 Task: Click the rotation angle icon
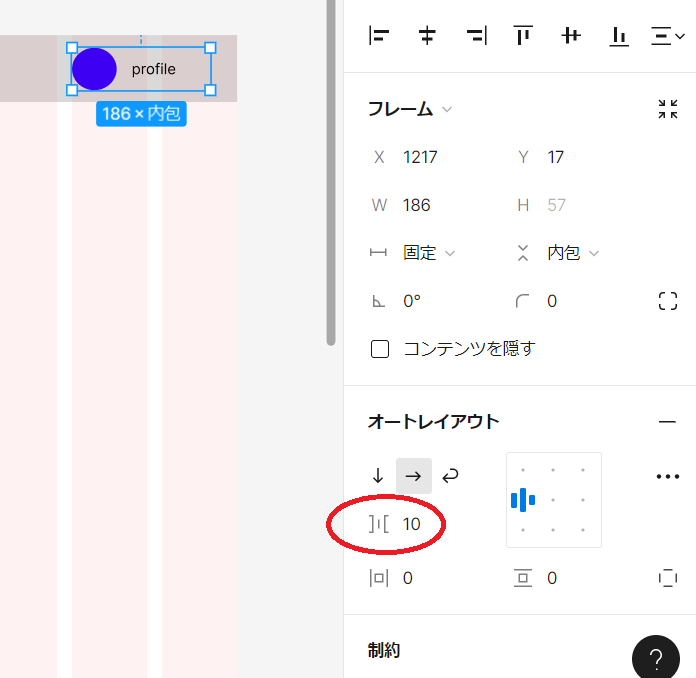click(378, 301)
